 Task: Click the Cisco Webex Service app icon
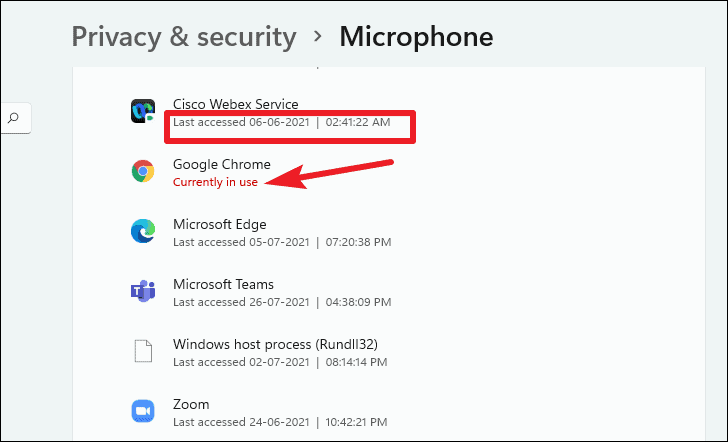143,111
